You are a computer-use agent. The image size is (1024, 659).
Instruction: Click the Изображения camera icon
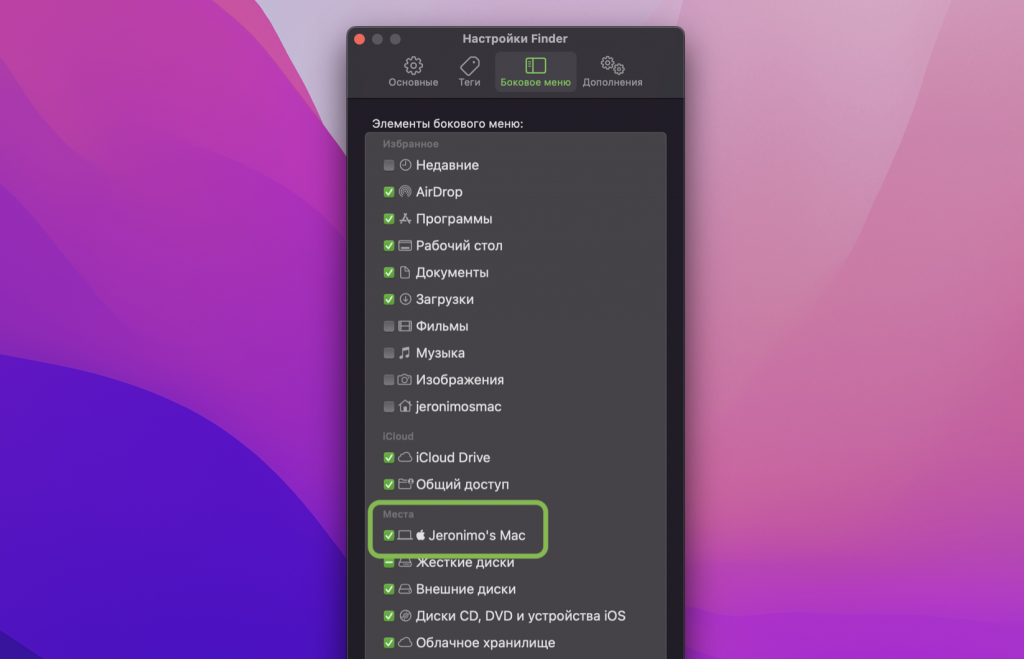[x=405, y=379]
